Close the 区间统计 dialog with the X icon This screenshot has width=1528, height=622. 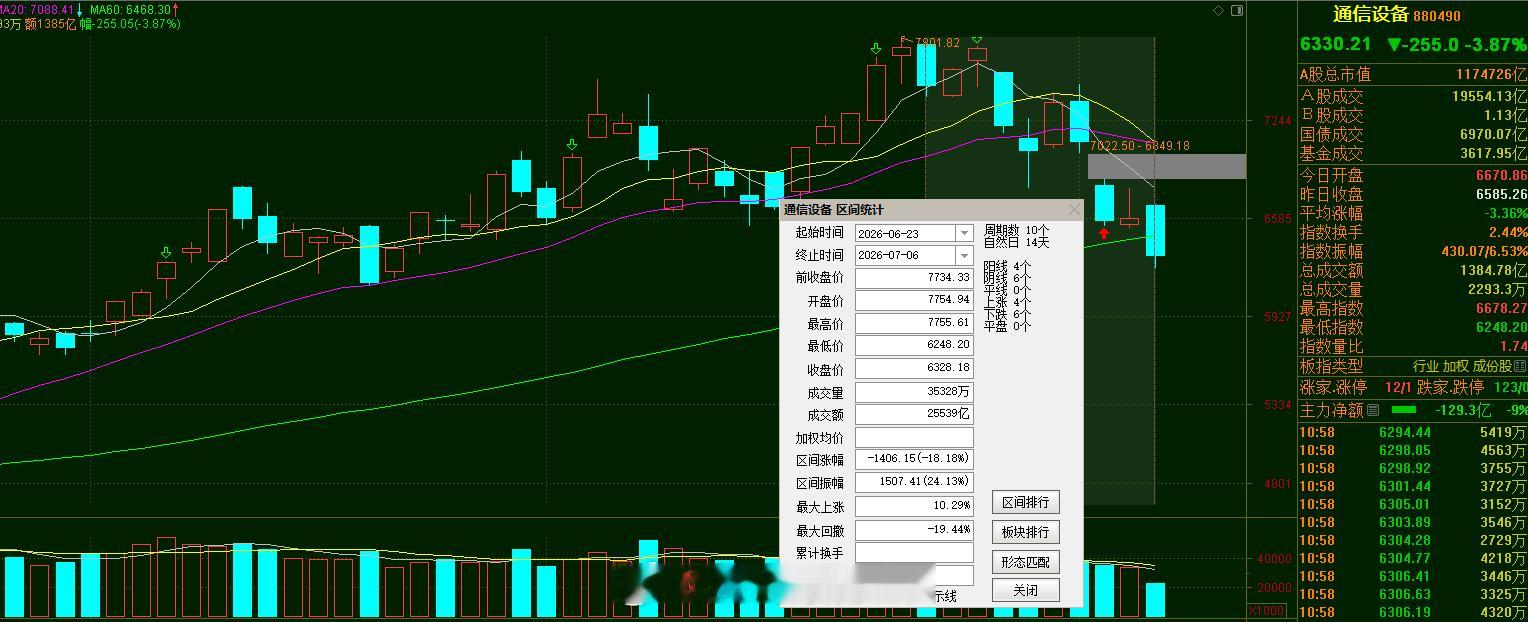pos(1074,210)
